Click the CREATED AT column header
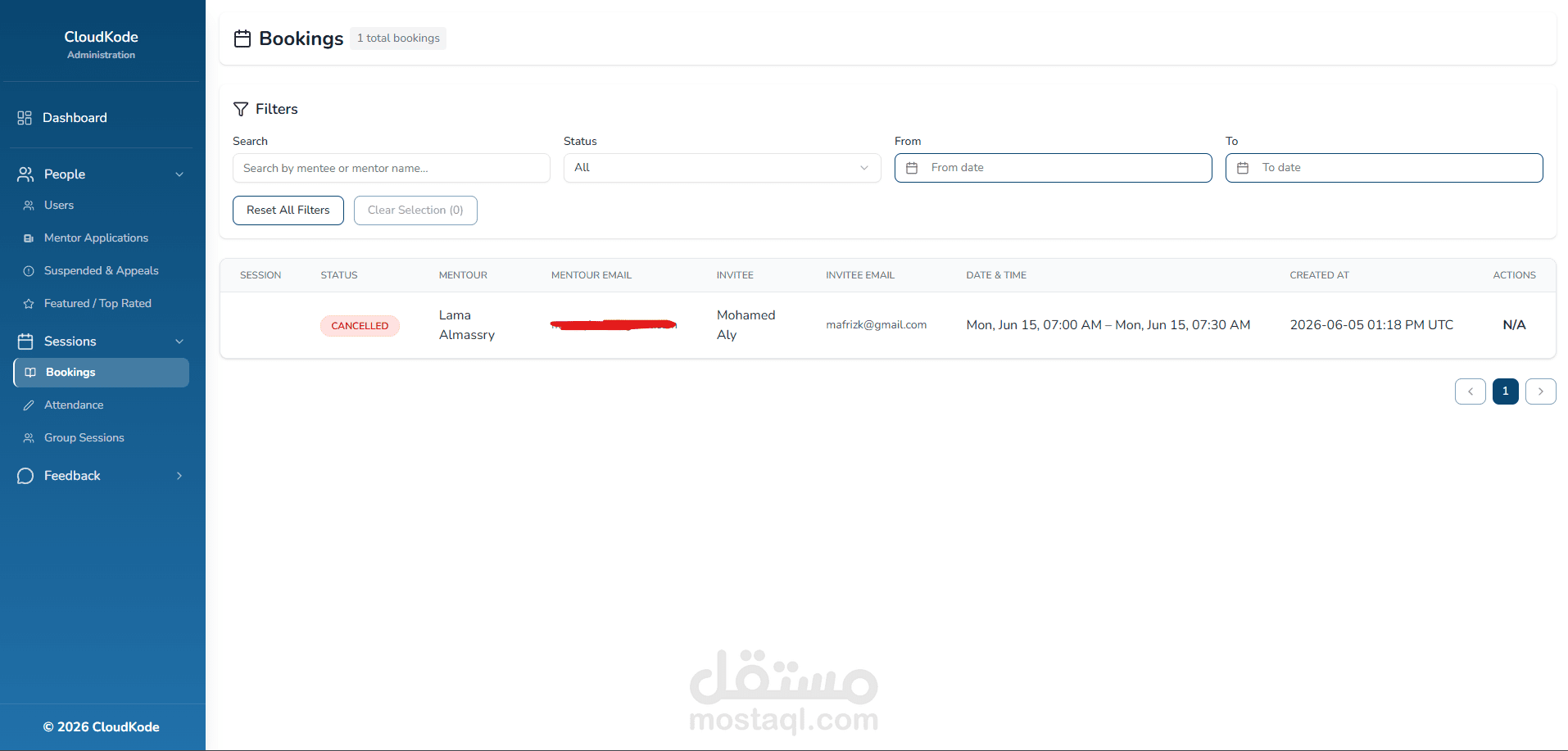This screenshot has height=751, width=1568. point(1320,275)
